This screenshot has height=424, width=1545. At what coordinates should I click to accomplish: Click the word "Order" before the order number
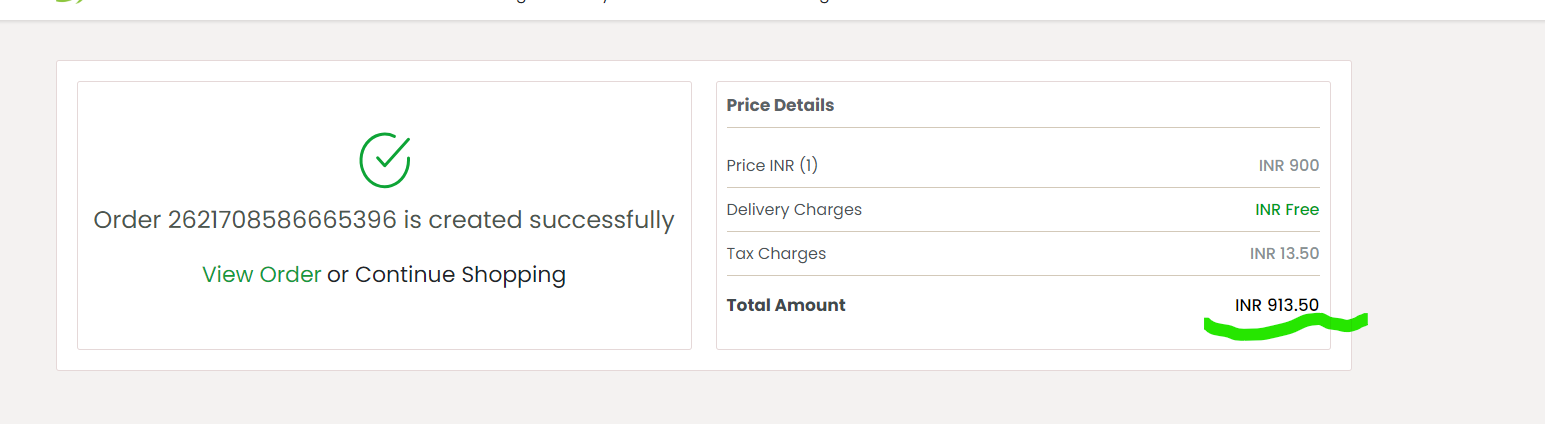coord(127,220)
